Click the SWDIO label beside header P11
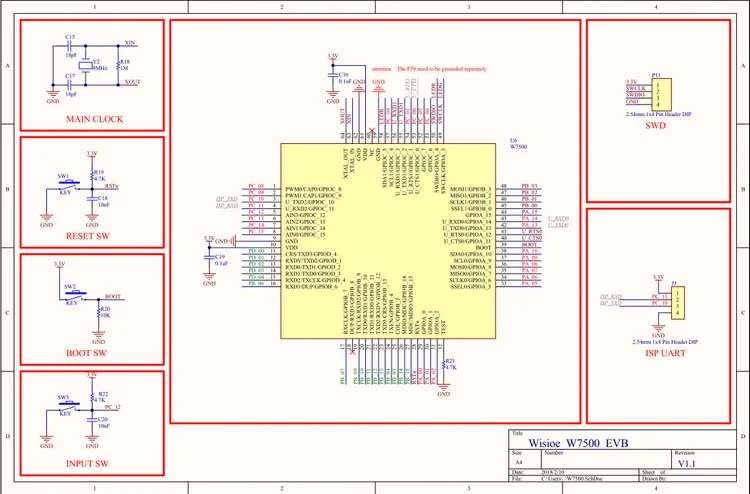This screenshot has width=750, height=494. pos(635,95)
